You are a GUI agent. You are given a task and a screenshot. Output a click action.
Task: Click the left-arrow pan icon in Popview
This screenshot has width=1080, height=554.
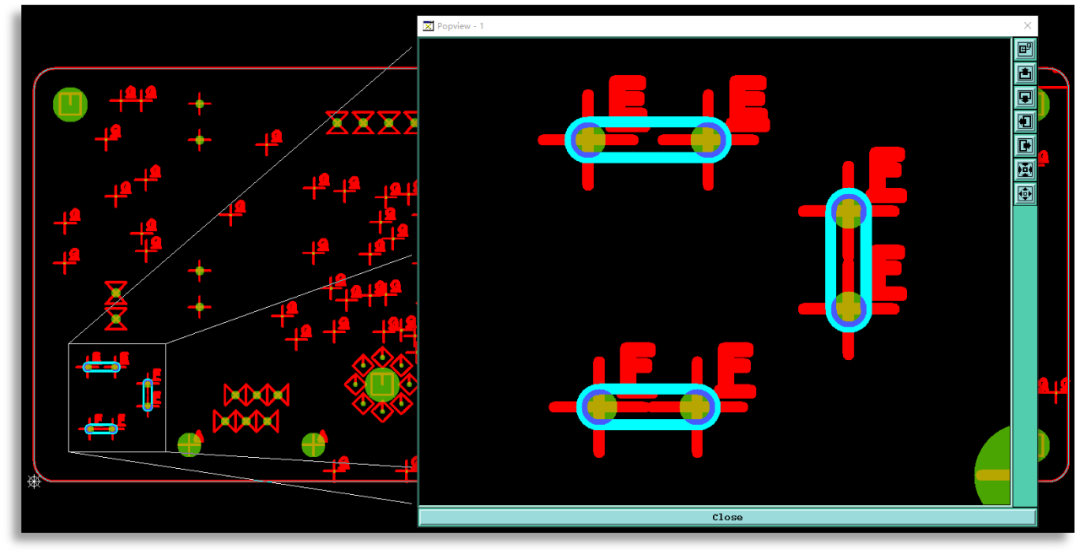point(1024,121)
